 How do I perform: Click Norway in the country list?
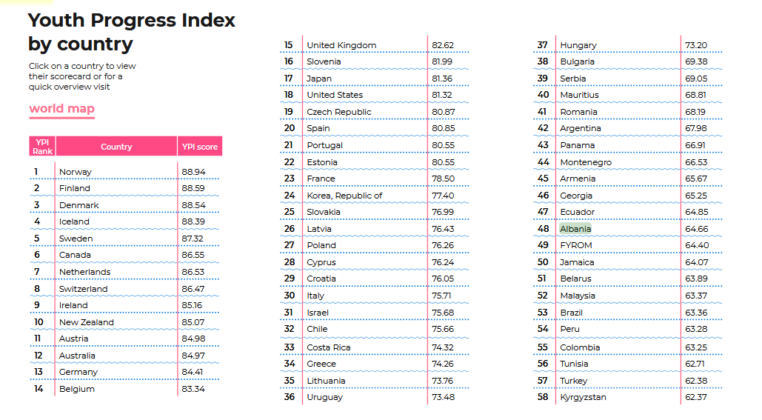pos(76,172)
